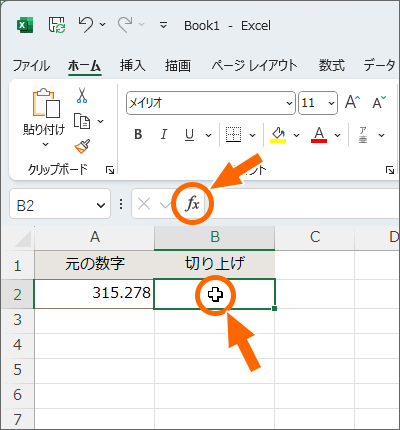Toggle the AutoSave save icon
Screen dimensions: 400x430
[x=57, y=25]
